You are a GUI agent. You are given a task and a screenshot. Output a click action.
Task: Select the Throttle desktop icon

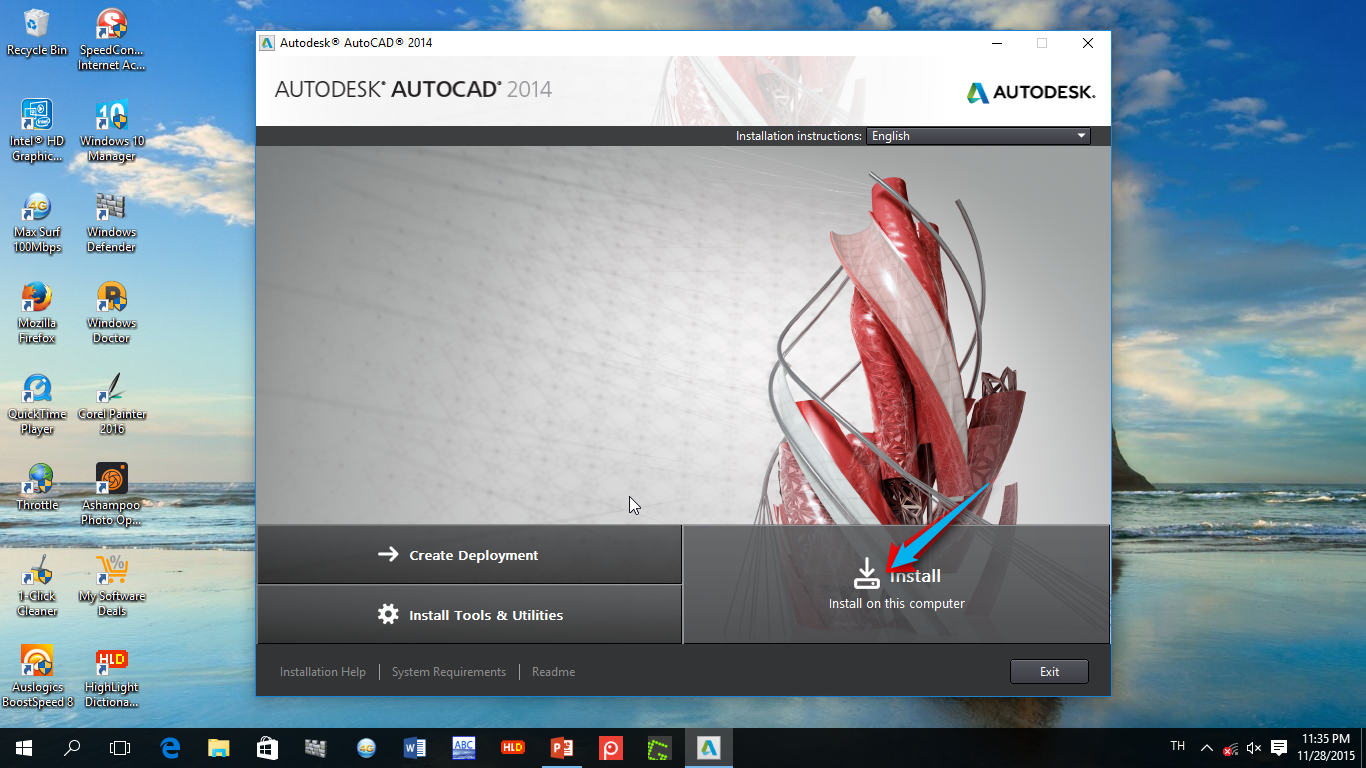(x=37, y=487)
